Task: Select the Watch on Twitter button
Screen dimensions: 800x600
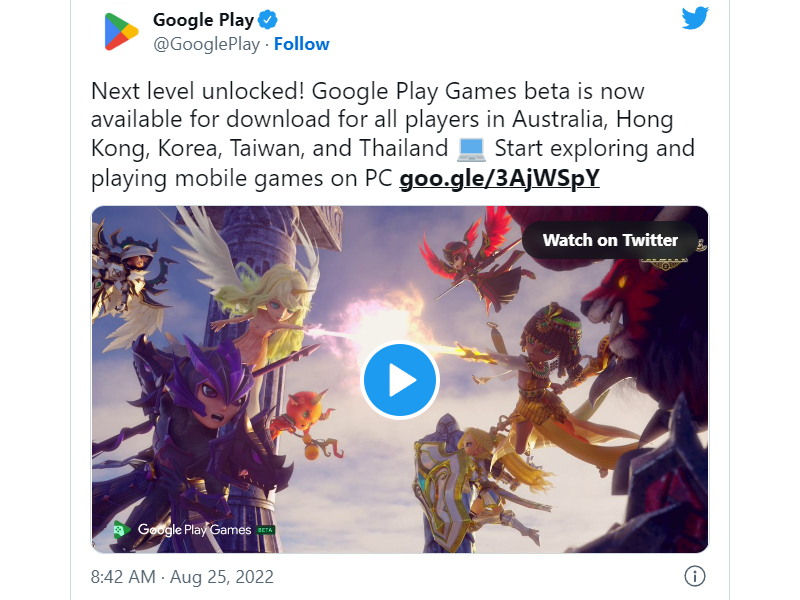Action: [610, 240]
